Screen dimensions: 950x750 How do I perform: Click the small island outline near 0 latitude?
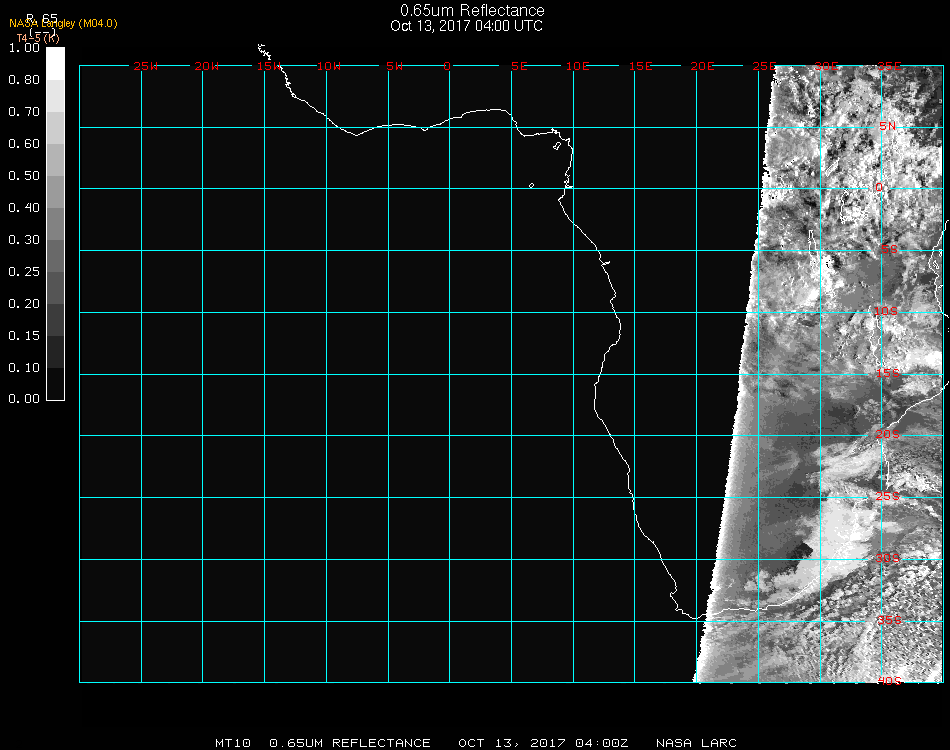[x=531, y=185]
